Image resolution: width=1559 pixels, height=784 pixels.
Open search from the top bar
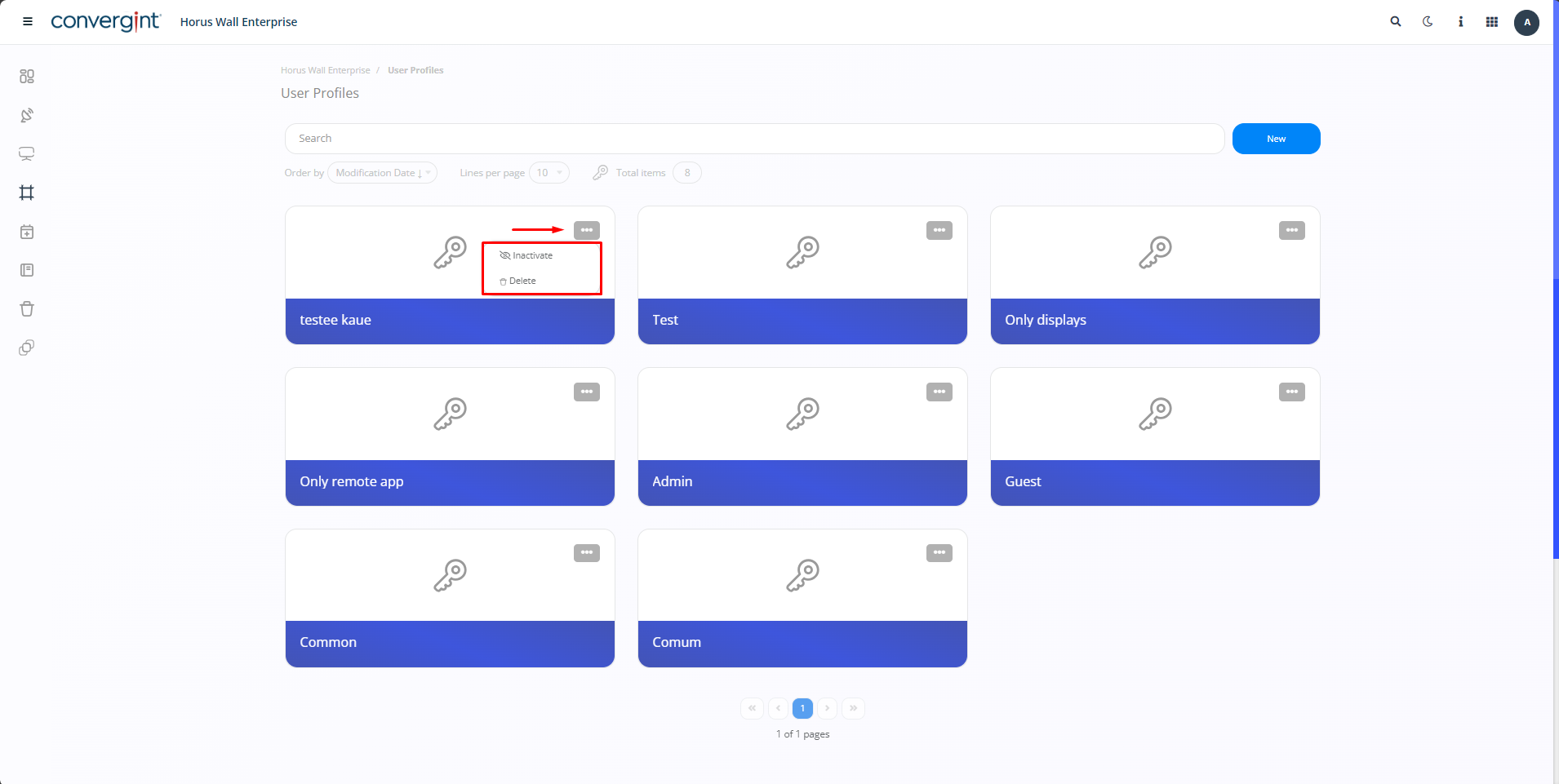pyautogui.click(x=1396, y=21)
